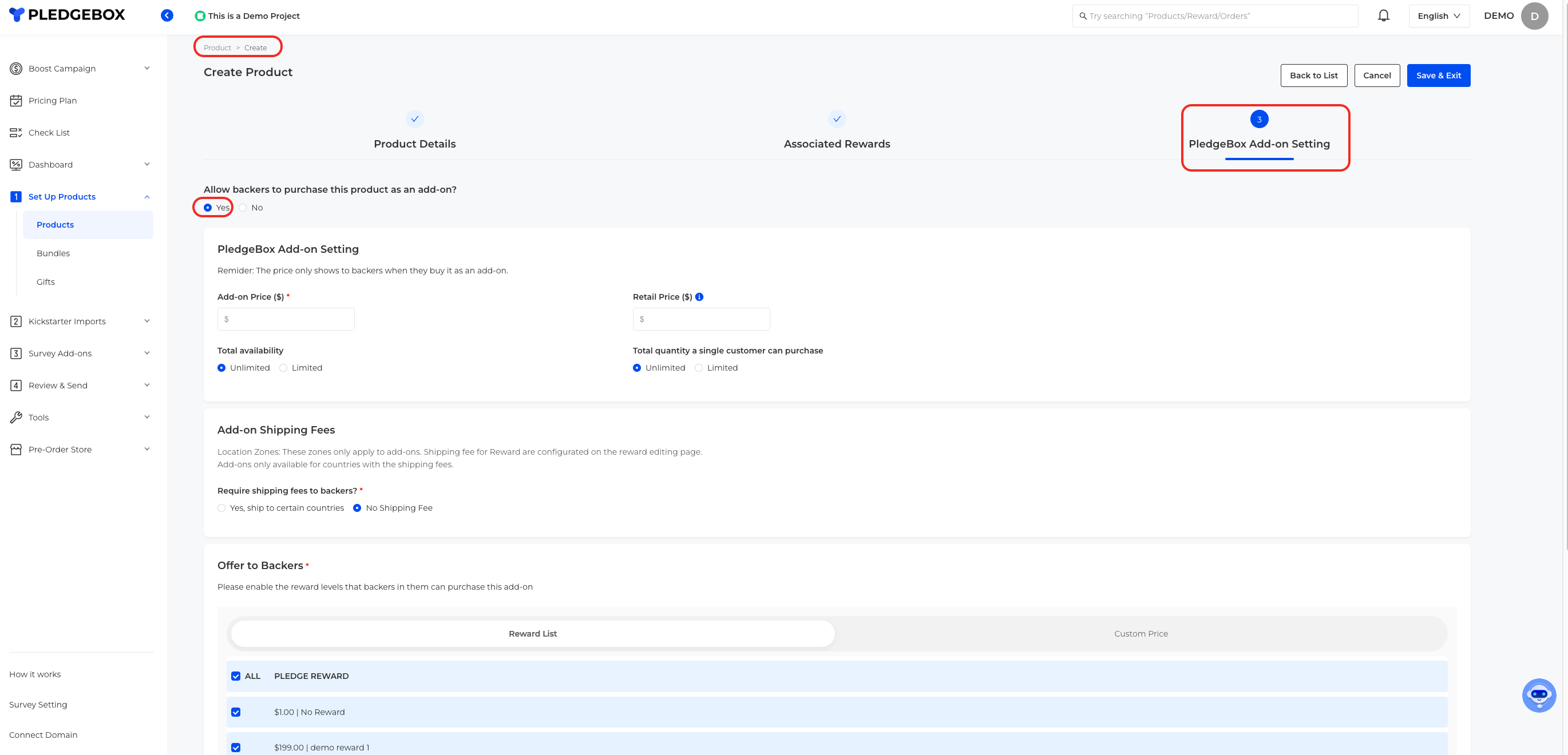Open the DEMO user avatar
The image size is (1568, 755).
click(1534, 16)
